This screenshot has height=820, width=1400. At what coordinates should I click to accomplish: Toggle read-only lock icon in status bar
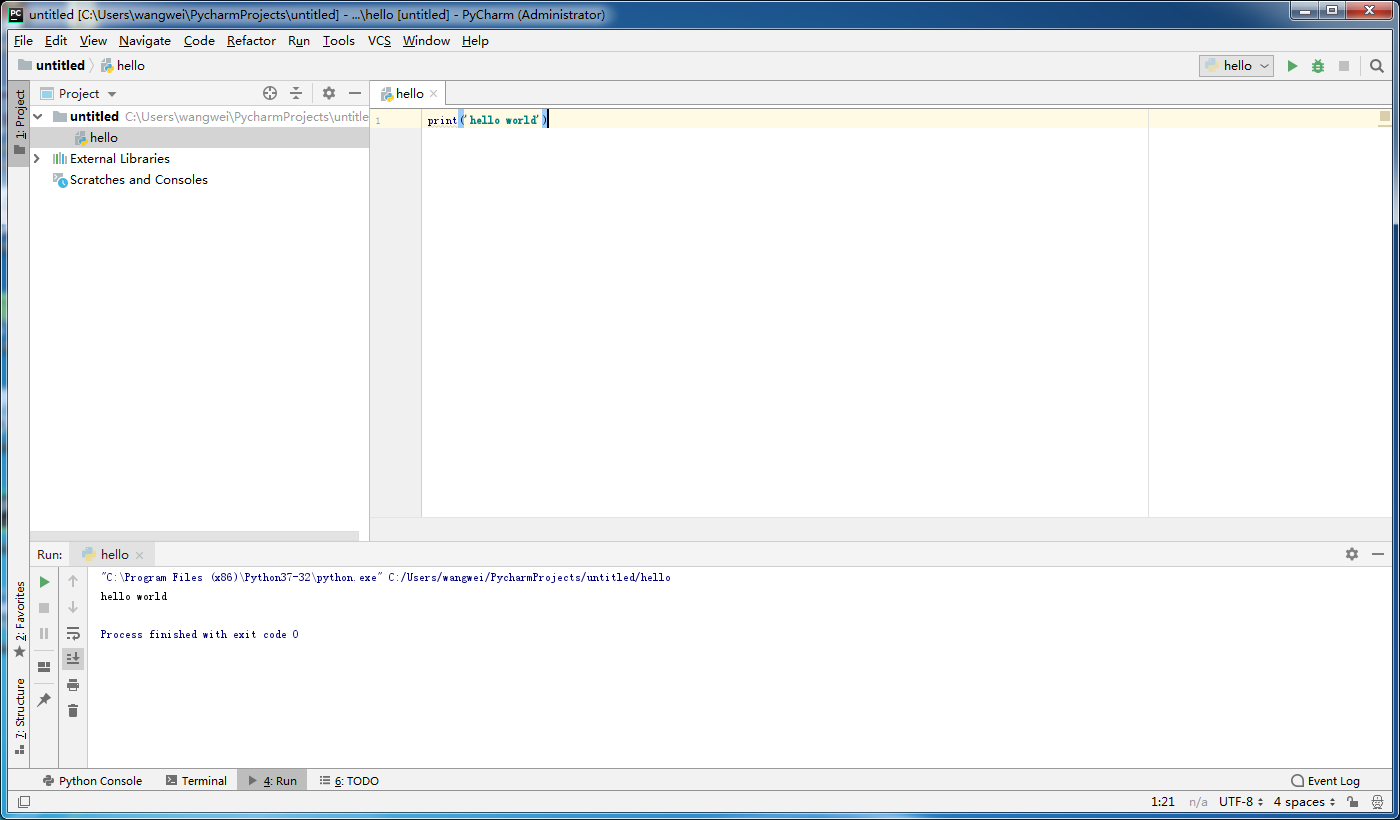(x=1352, y=802)
